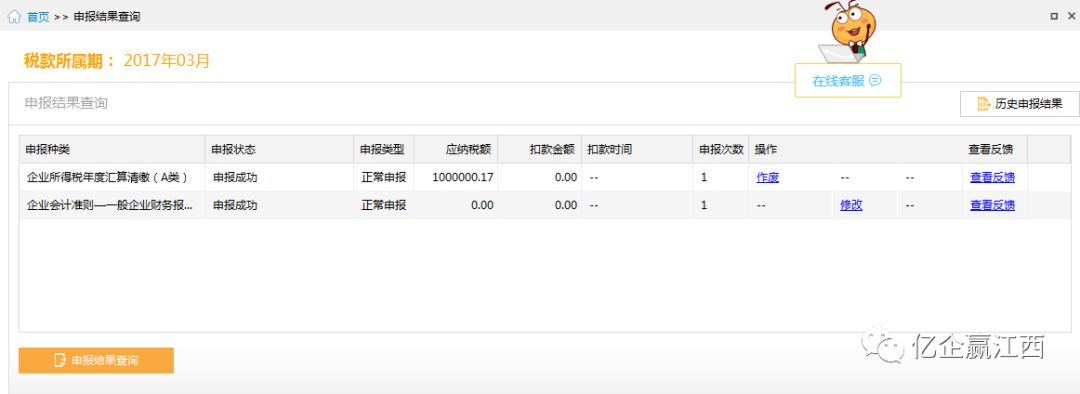
Task: Click the home icon in breadcrumb
Action: pos(14,17)
